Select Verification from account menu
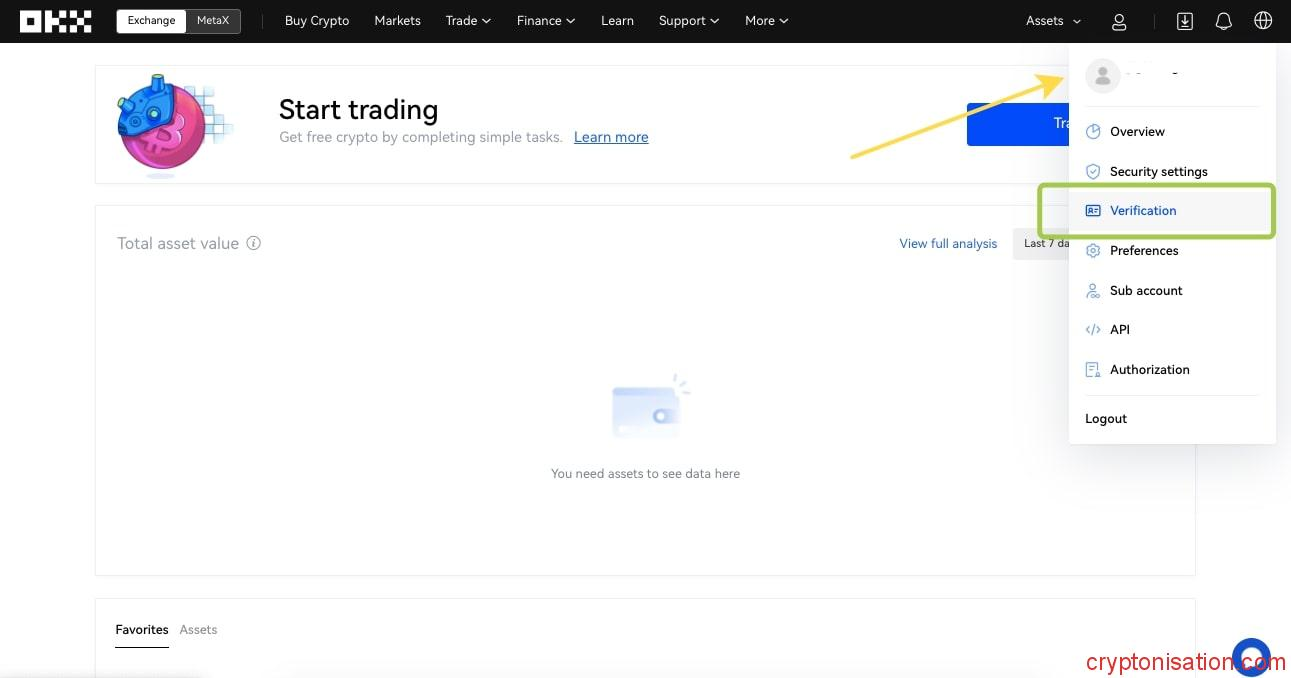This screenshot has height=678, width=1291. pos(1143,211)
